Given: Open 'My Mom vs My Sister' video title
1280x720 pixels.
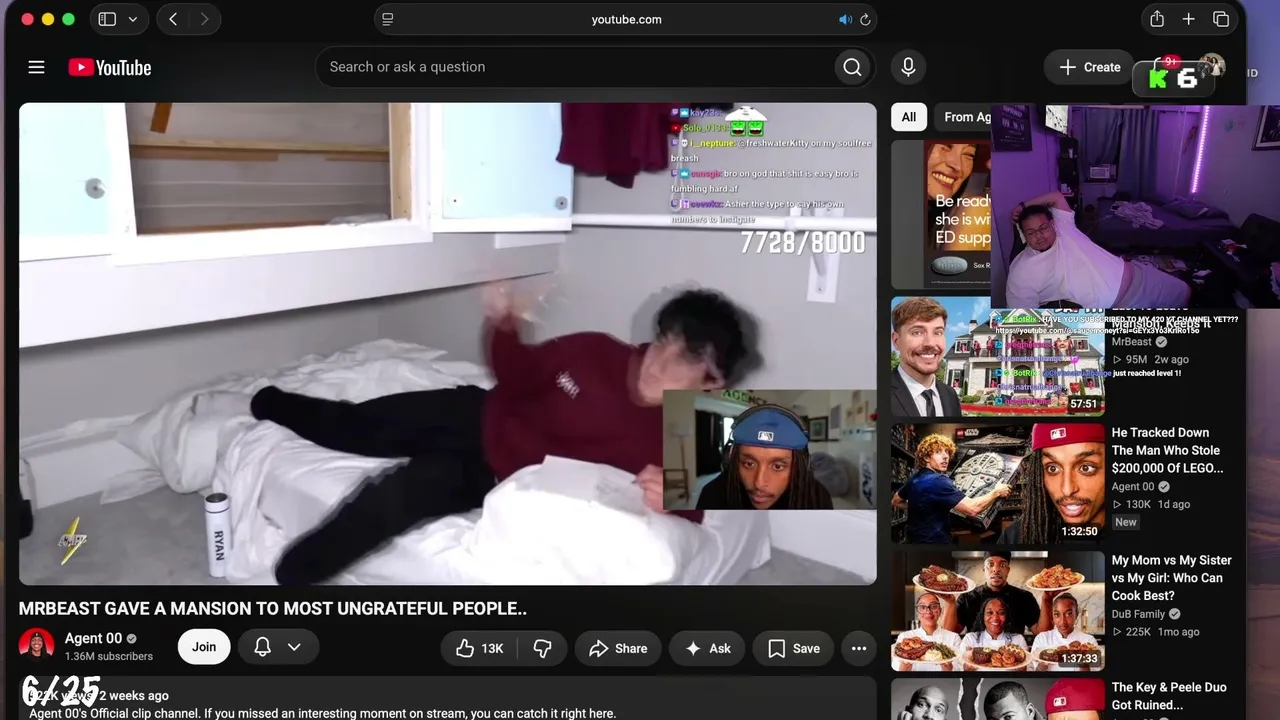Looking at the screenshot, I should pyautogui.click(x=1172, y=578).
